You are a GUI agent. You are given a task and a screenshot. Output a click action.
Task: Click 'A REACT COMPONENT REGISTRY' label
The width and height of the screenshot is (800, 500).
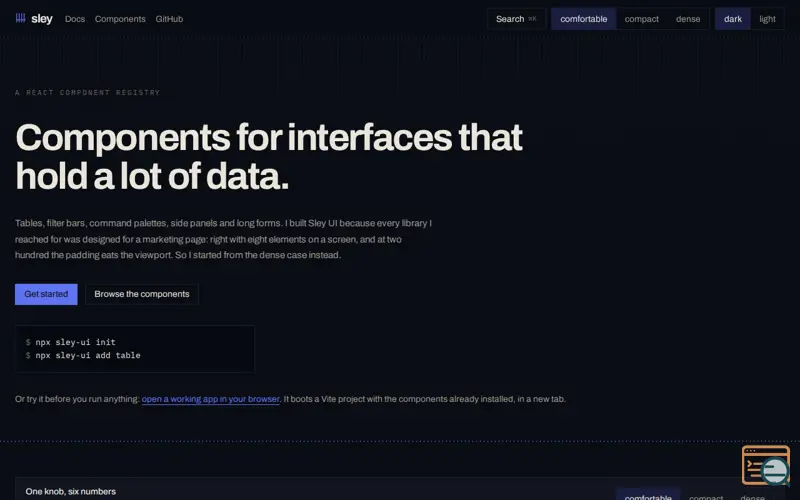87,92
